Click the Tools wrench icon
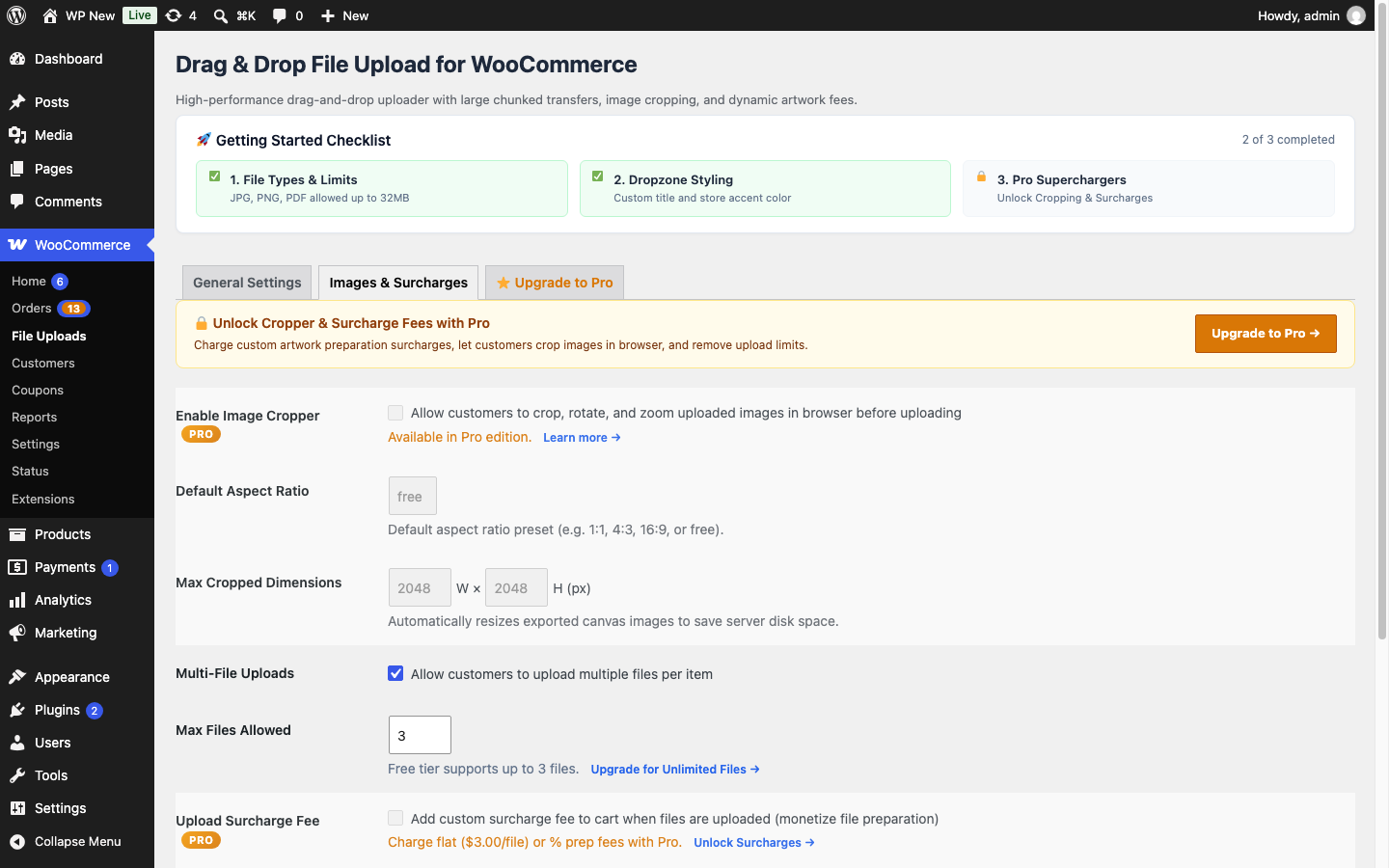This screenshot has width=1389, height=868. 17,775
